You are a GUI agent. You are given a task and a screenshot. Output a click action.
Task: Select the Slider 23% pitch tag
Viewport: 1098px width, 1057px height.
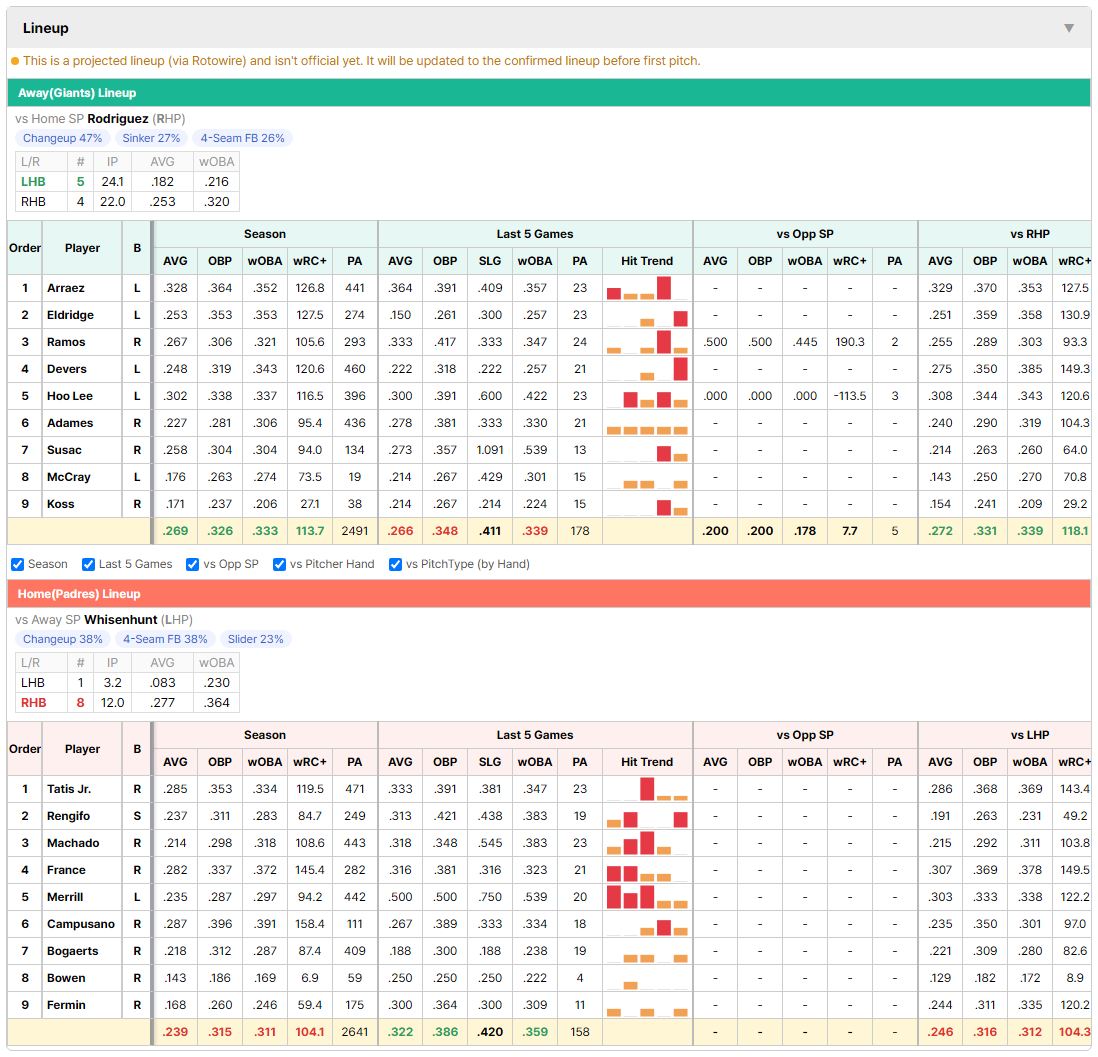coord(256,639)
